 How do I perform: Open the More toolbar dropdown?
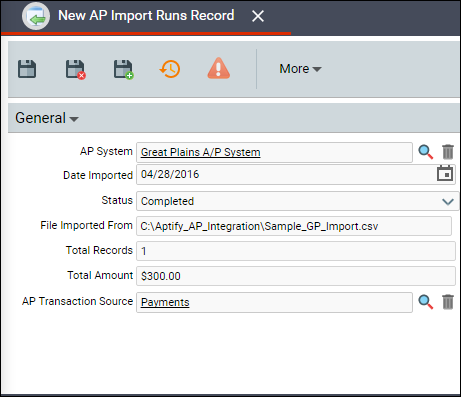click(300, 69)
